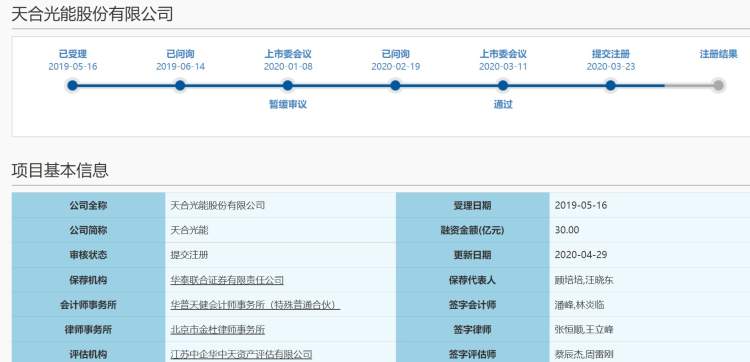Click the 签字评估师 header cell
Screen dimensions: 750x362
tap(473, 353)
